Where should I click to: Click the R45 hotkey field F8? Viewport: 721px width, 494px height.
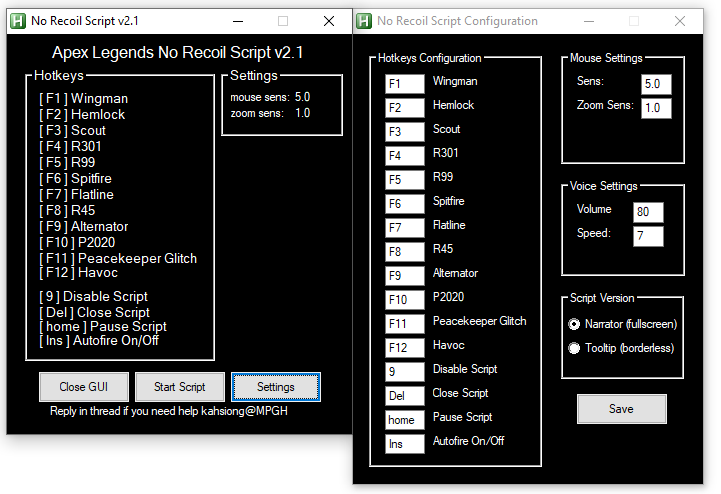coord(405,252)
